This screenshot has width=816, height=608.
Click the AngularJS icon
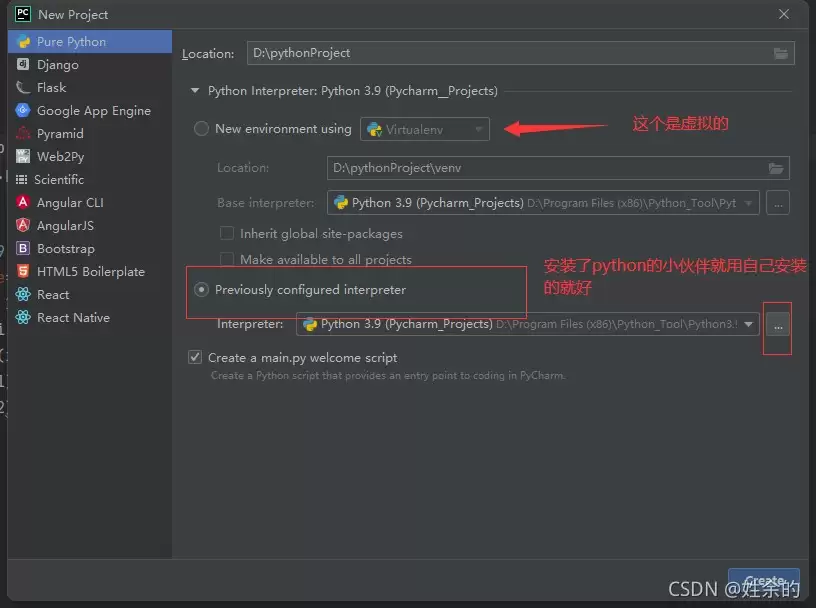23,225
